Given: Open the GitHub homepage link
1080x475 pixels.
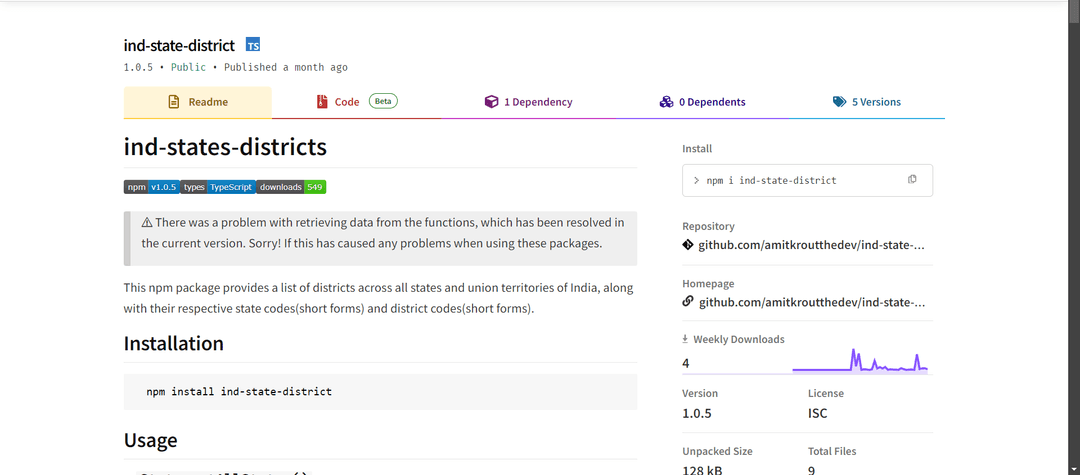Looking at the screenshot, I should (811, 302).
